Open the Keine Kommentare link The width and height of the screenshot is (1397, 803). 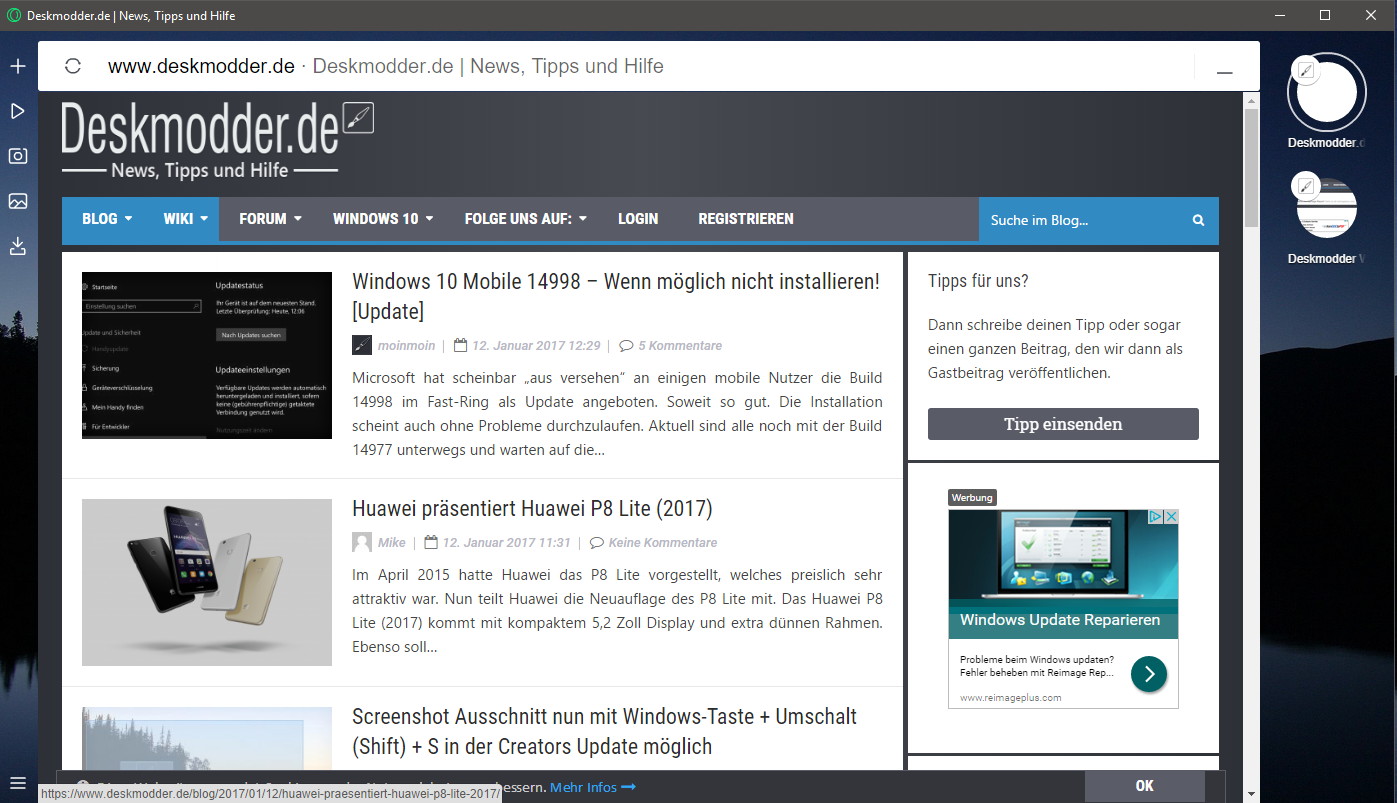click(663, 543)
